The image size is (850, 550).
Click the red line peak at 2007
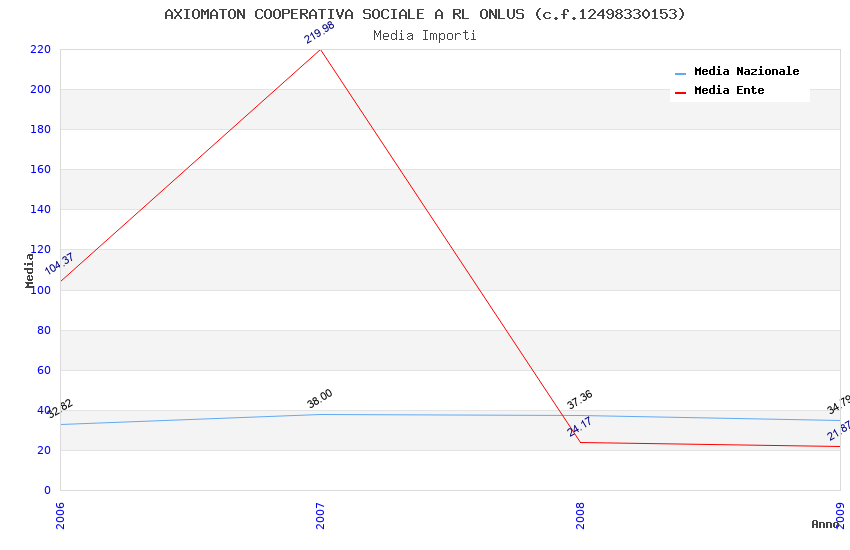pyautogui.click(x=320, y=50)
